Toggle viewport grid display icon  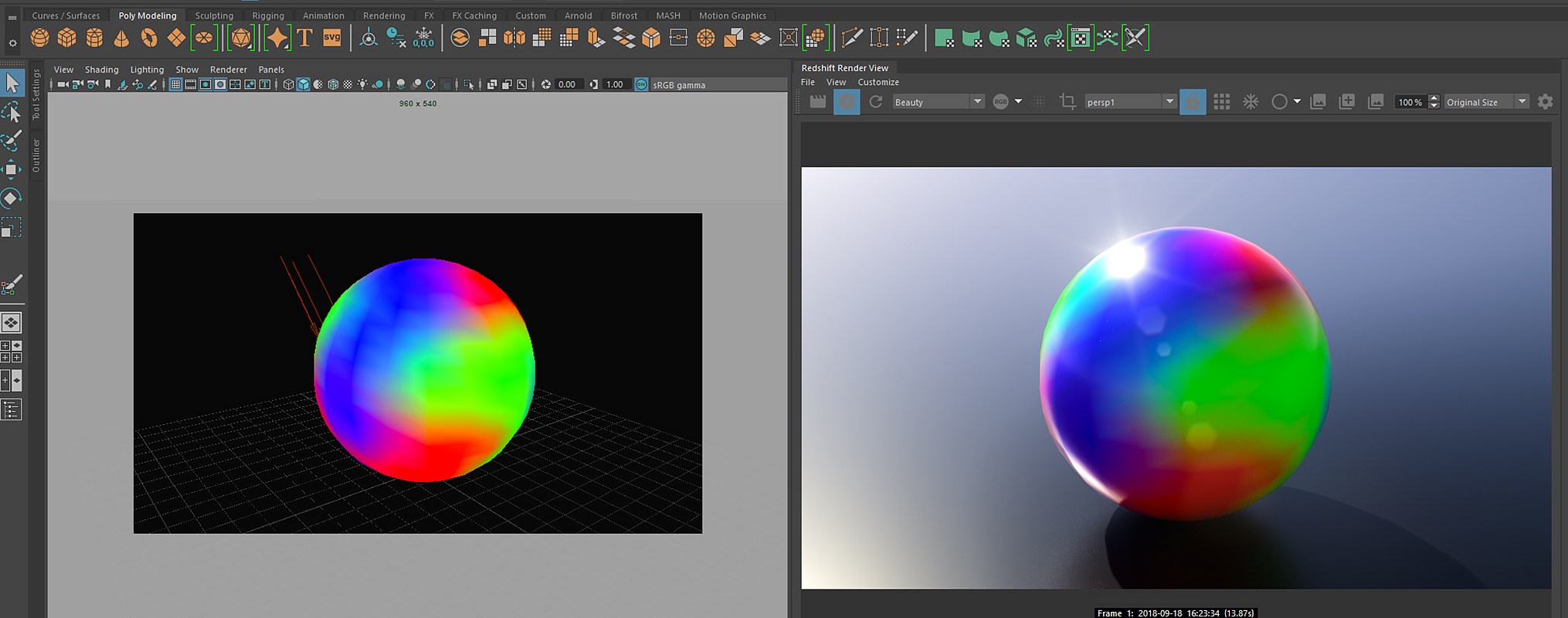(175, 85)
